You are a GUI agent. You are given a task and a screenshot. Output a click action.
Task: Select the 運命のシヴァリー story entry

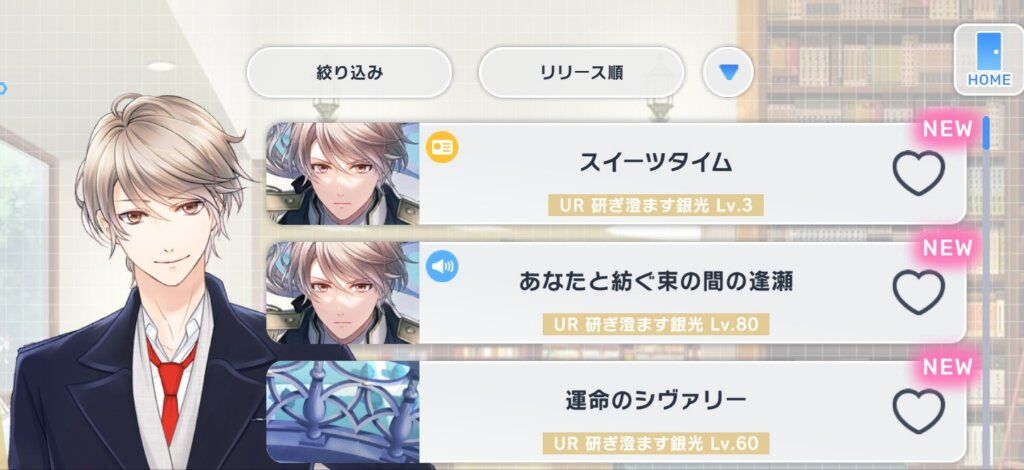point(616,412)
